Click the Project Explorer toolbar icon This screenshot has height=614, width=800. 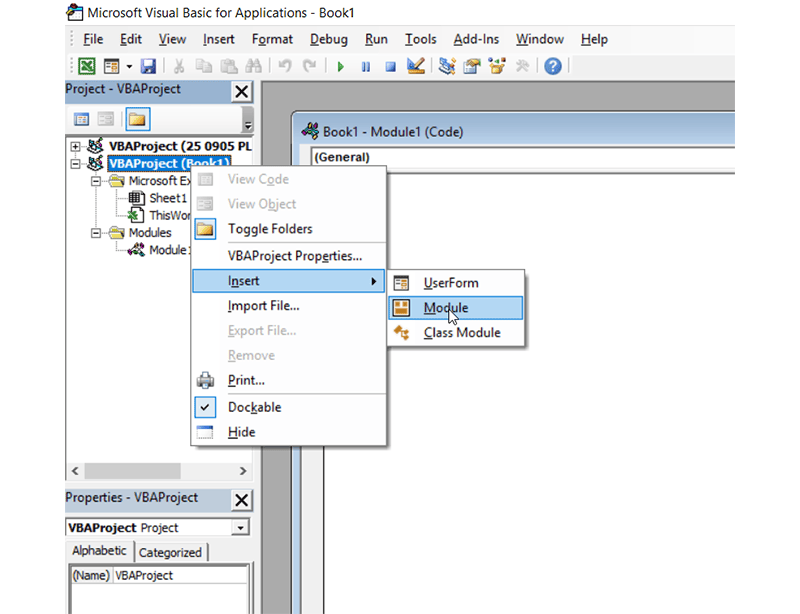pyautogui.click(x=447, y=66)
